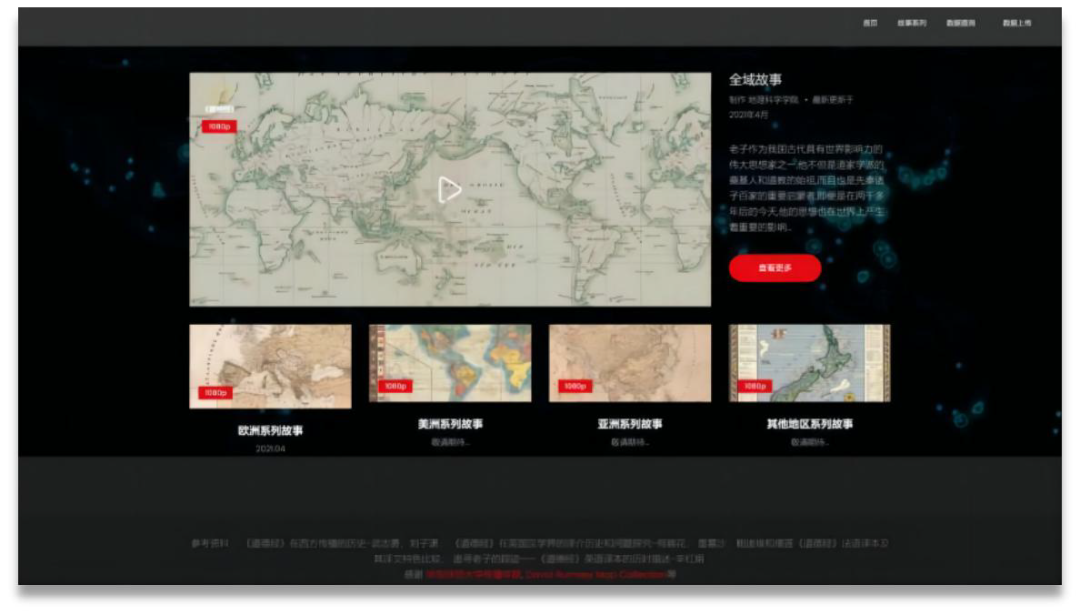The height and width of the screenshot is (615, 1080).
Task: Open 首页 in the top navigation
Action: pos(870,23)
